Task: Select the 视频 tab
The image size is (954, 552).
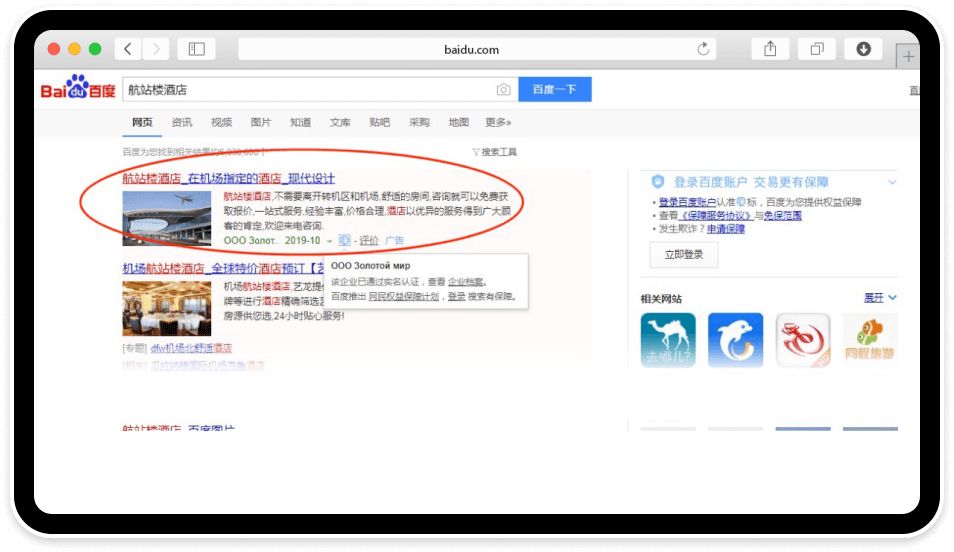Action: coord(221,122)
